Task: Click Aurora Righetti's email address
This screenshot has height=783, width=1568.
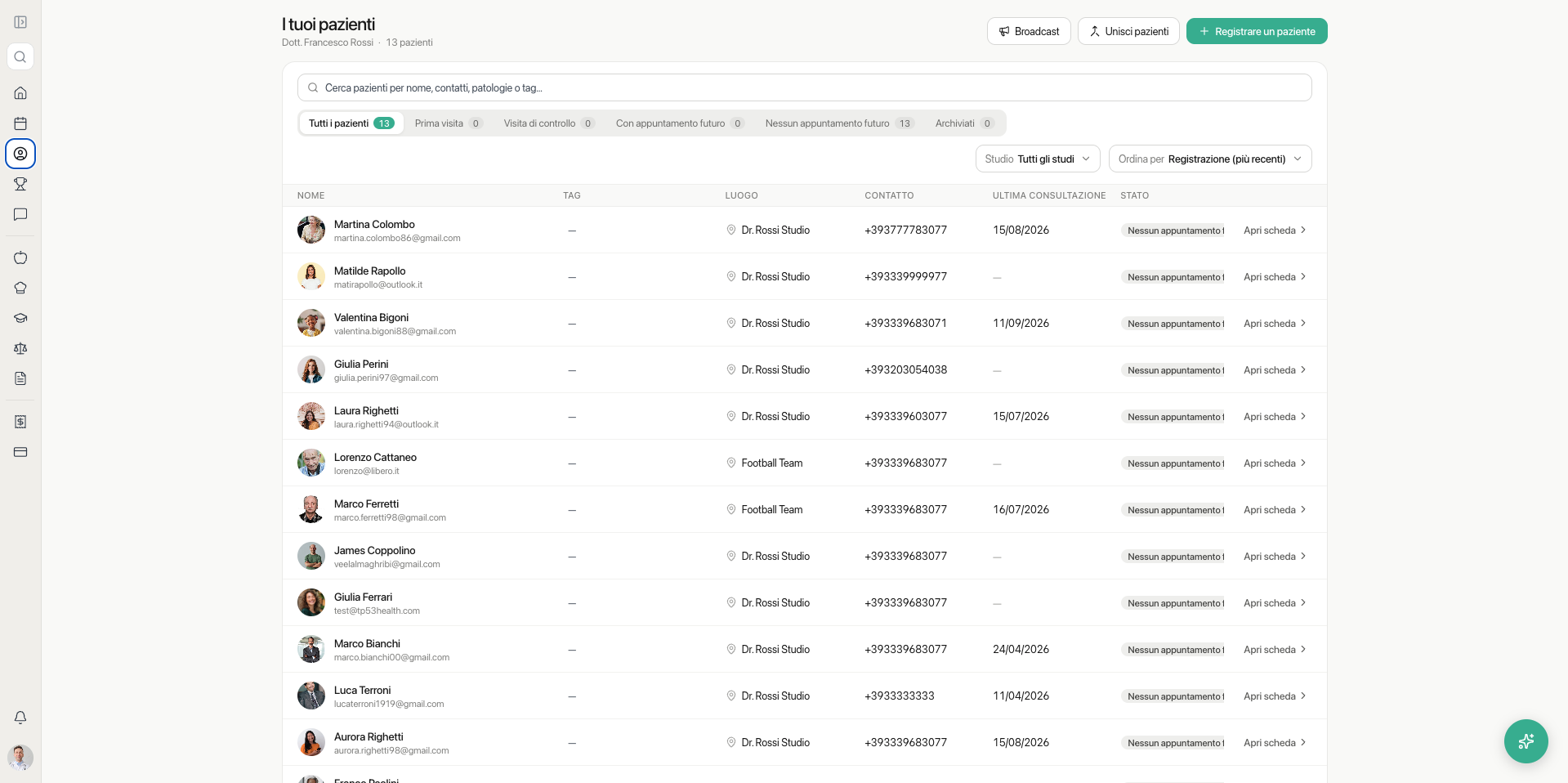Action: coord(391,750)
